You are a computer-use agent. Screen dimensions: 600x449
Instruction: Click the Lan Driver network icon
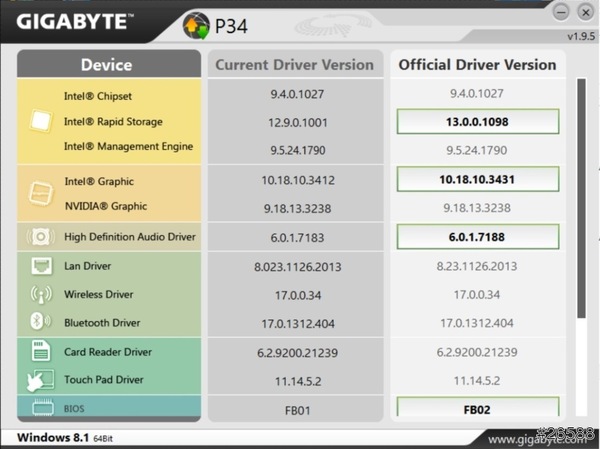pos(41,267)
